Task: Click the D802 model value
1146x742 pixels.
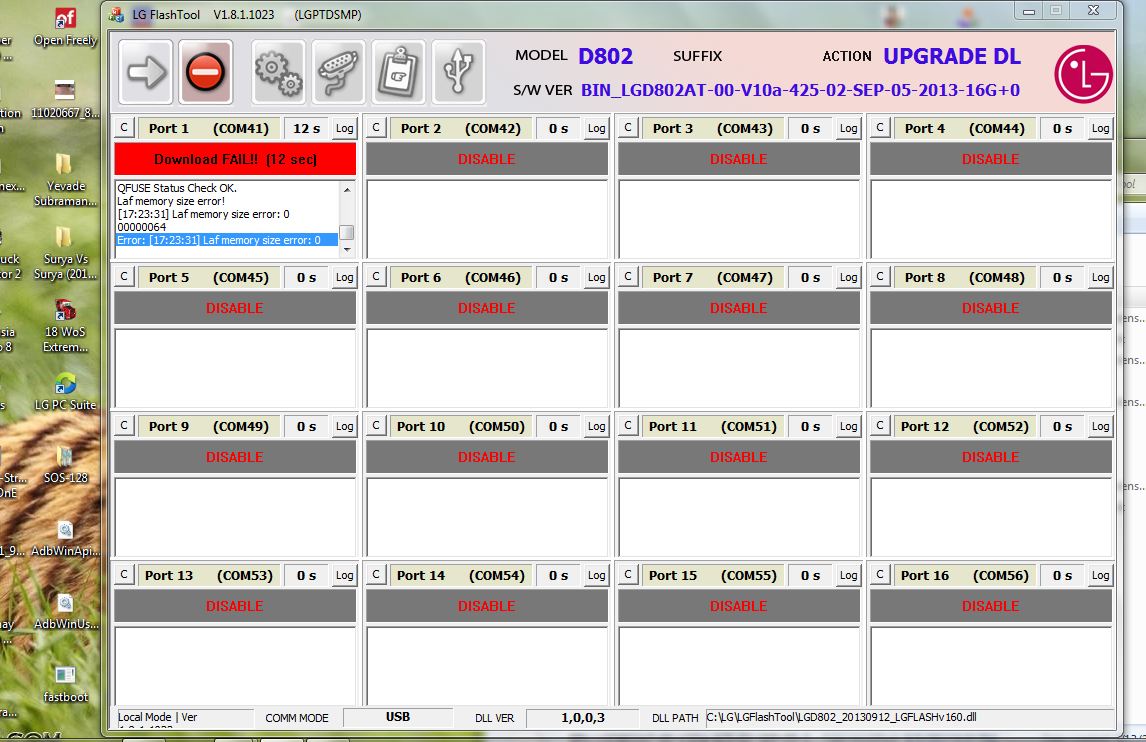Action: coord(605,56)
